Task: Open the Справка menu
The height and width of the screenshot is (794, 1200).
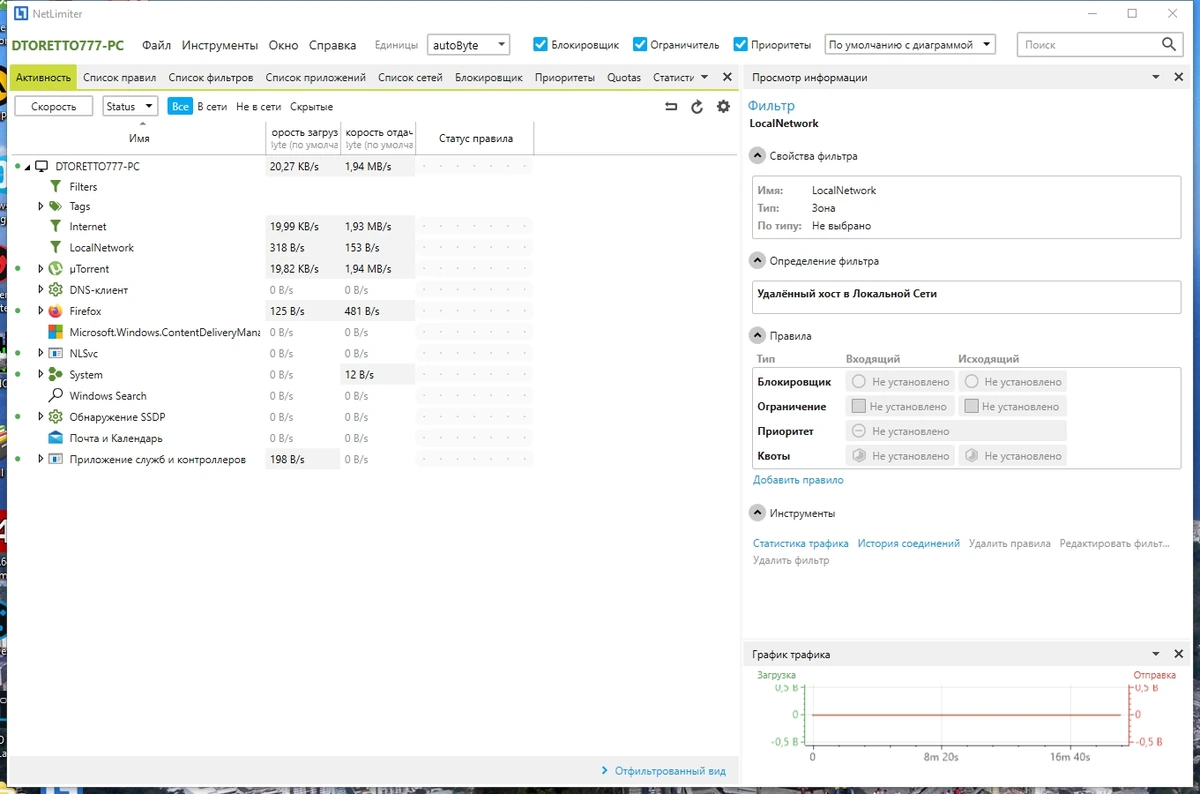Action: pyautogui.click(x=333, y=45)
